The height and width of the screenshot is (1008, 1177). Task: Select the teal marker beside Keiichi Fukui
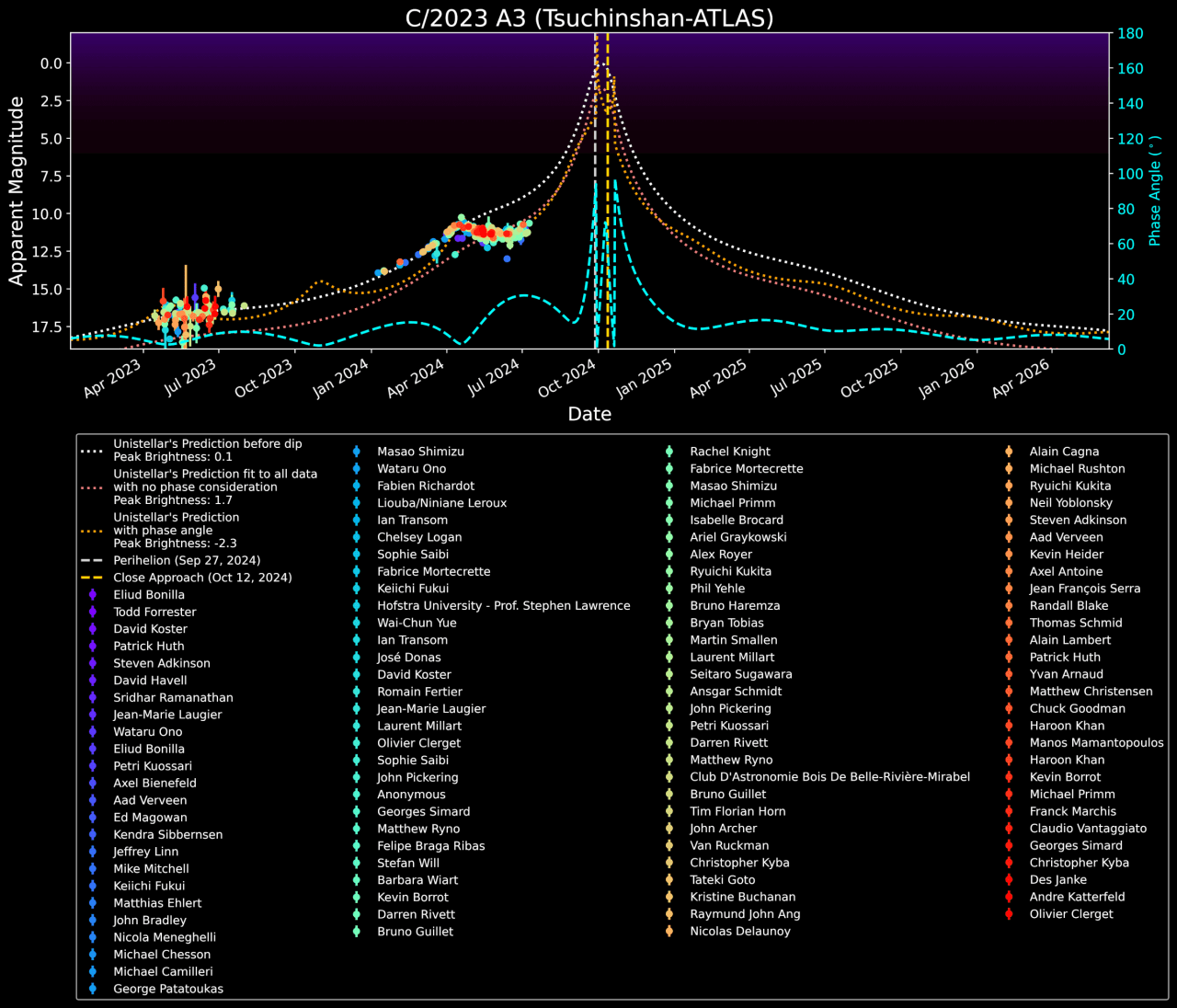356,588
